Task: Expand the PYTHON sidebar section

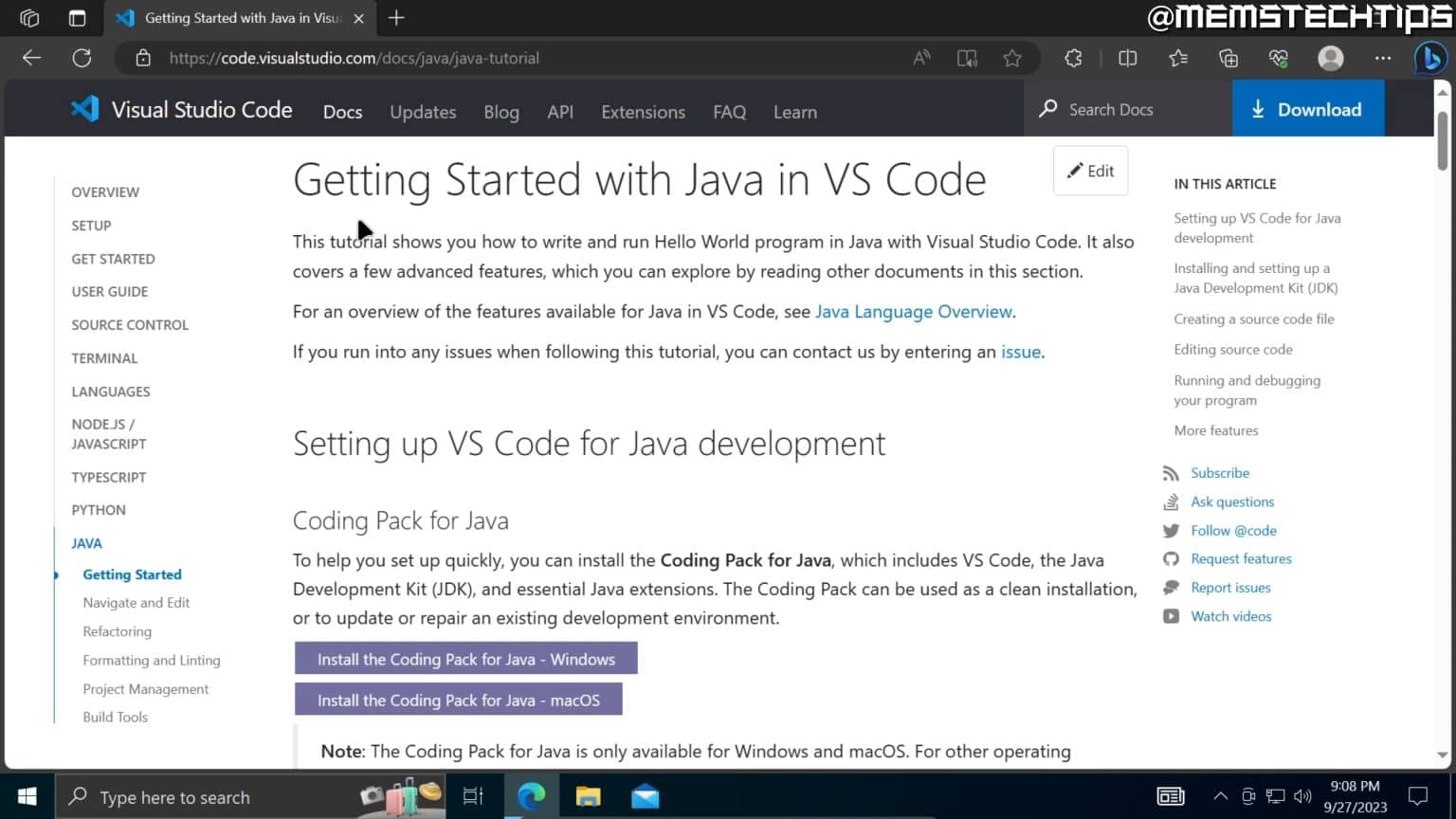Action: pyautogui.click(x=98, y=510)
